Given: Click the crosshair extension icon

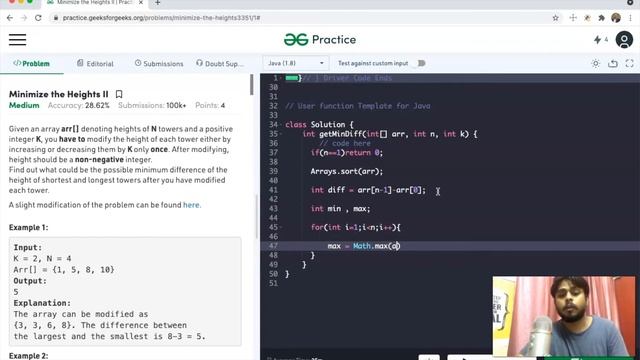Looking at the screenshot, I should click(573, 18).
